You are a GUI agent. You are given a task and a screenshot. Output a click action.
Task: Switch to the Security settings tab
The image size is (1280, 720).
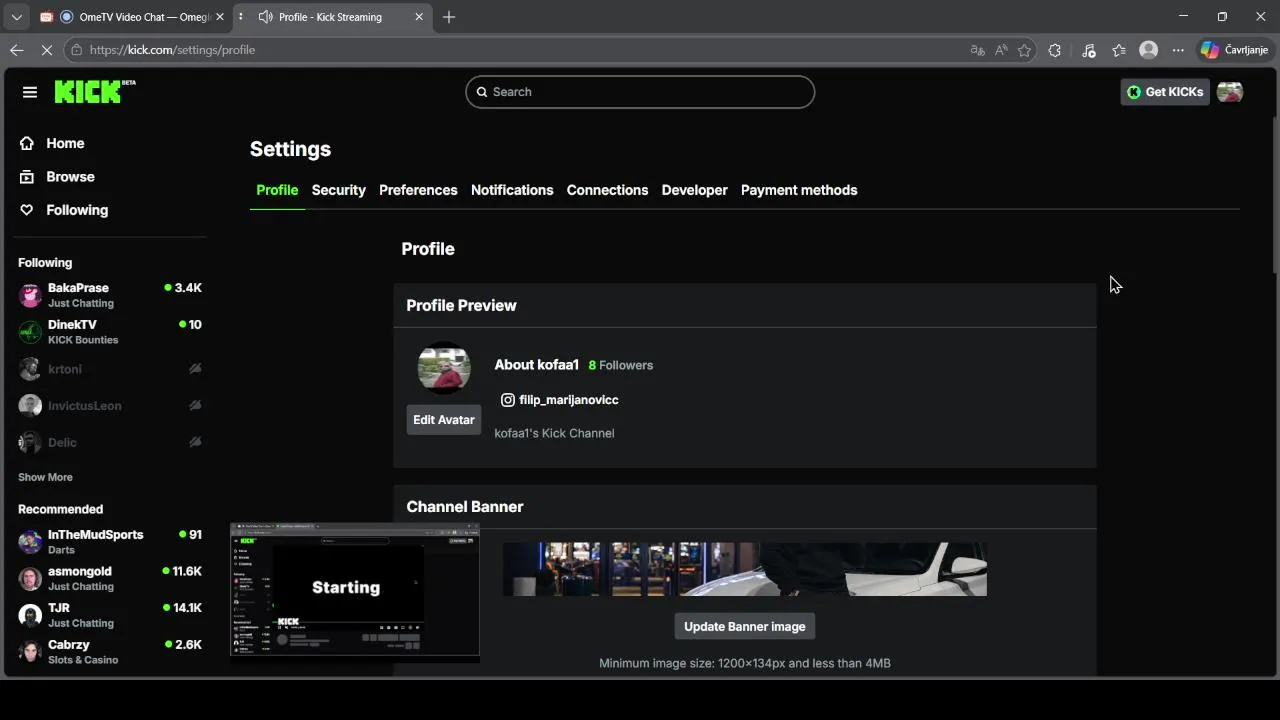pos(338,190)
